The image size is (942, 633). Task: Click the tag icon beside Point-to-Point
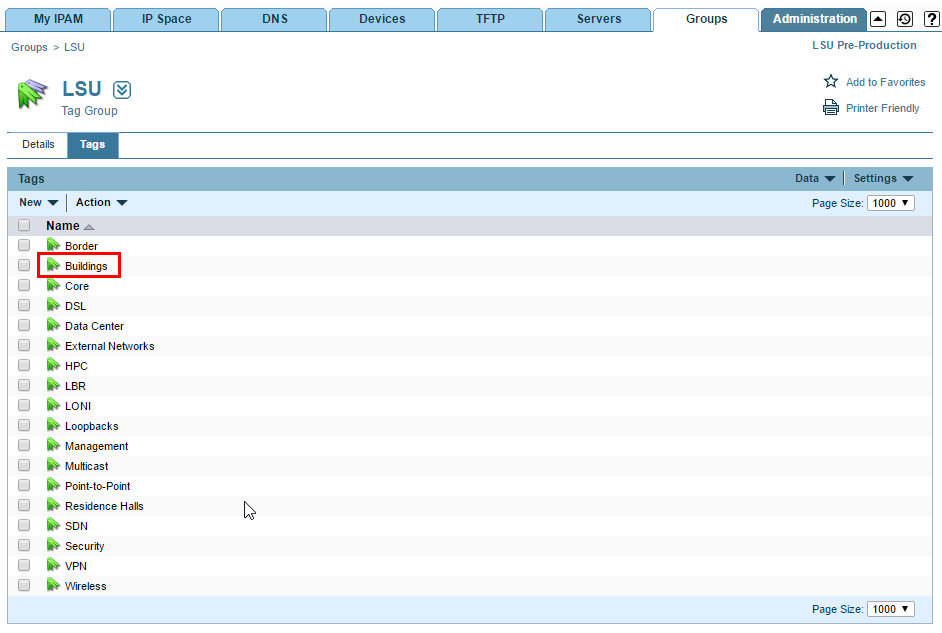(x=53, y=485)
